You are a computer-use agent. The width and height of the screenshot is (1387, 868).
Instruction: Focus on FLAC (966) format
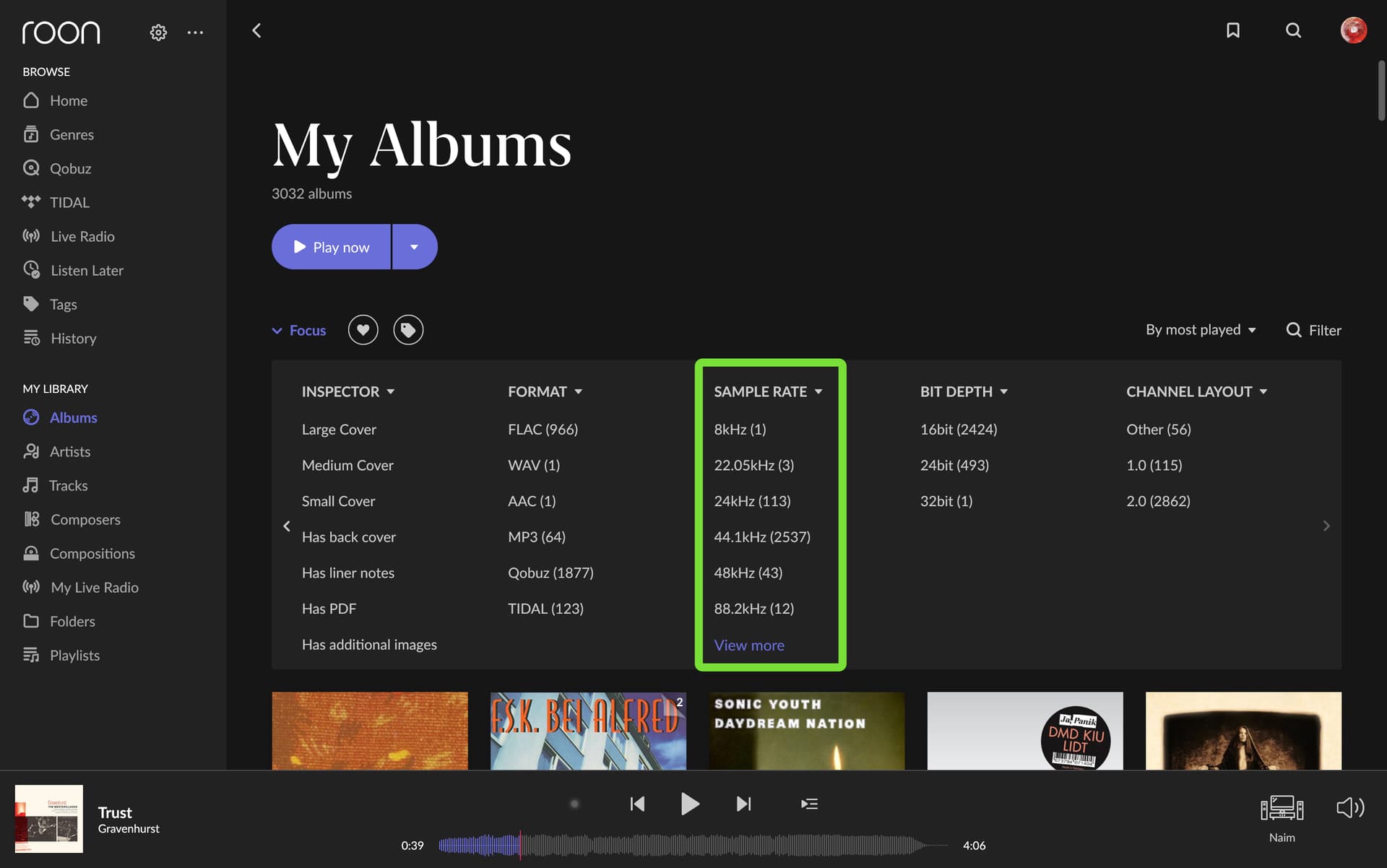543,429
